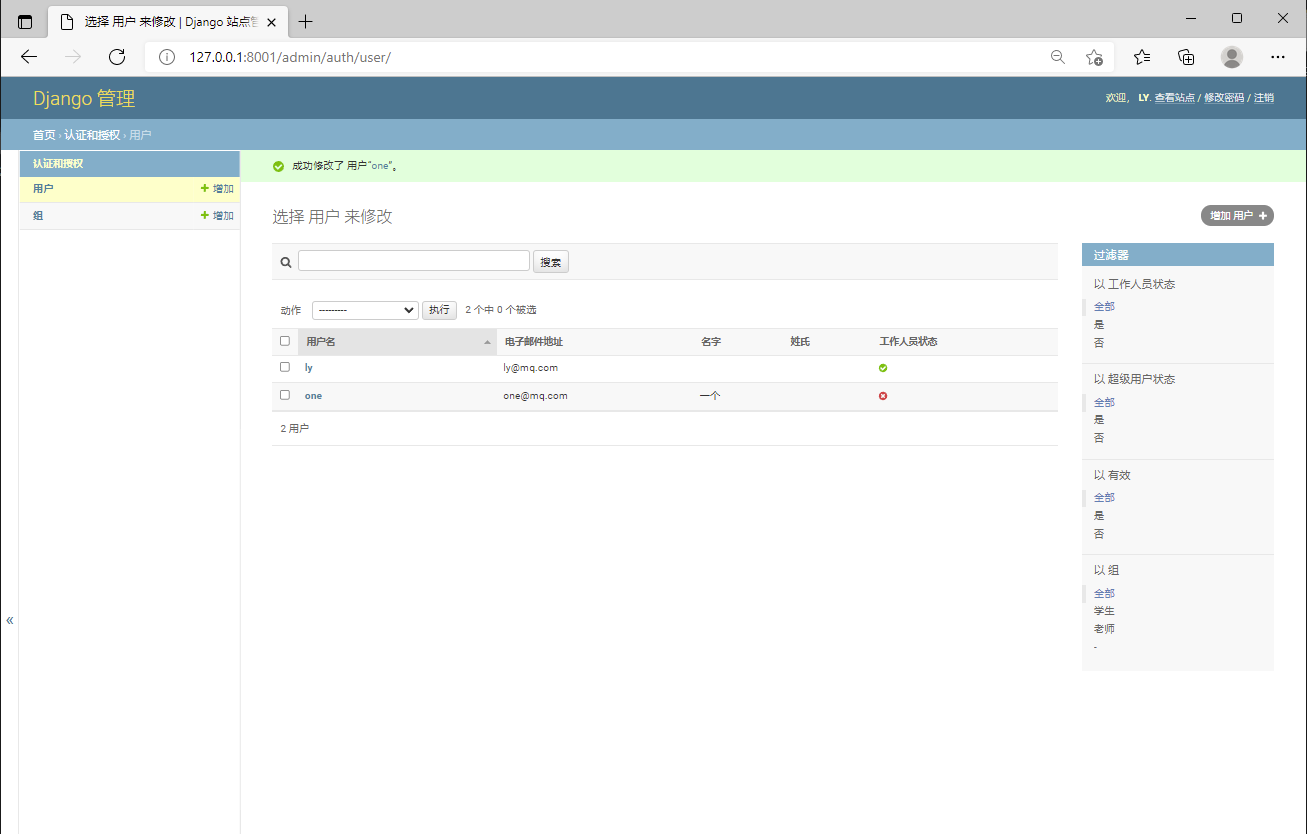Click the "one" link in success message
1307x834 pixels.
[x=380, y=166]
